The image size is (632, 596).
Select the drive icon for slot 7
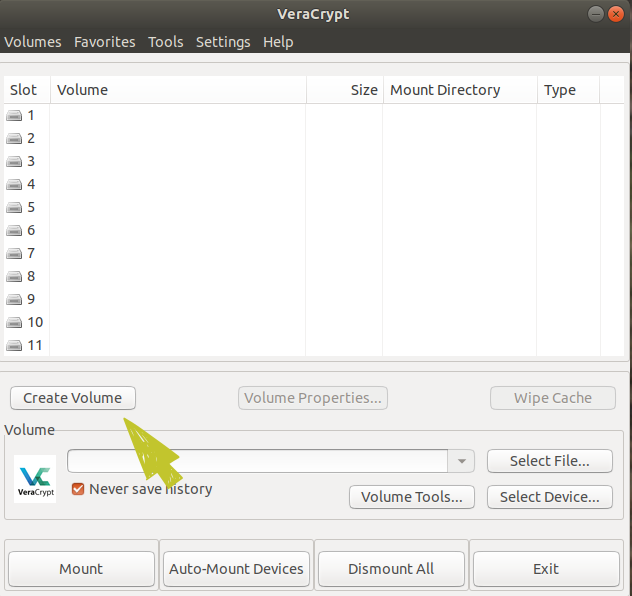[14, 253]
